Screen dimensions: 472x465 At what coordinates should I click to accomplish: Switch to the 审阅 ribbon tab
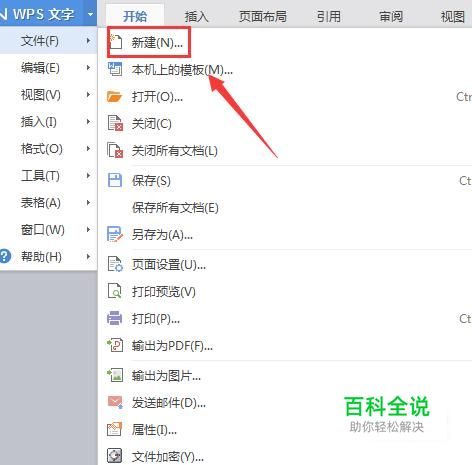pyautogui.click(x=391, y=16)
